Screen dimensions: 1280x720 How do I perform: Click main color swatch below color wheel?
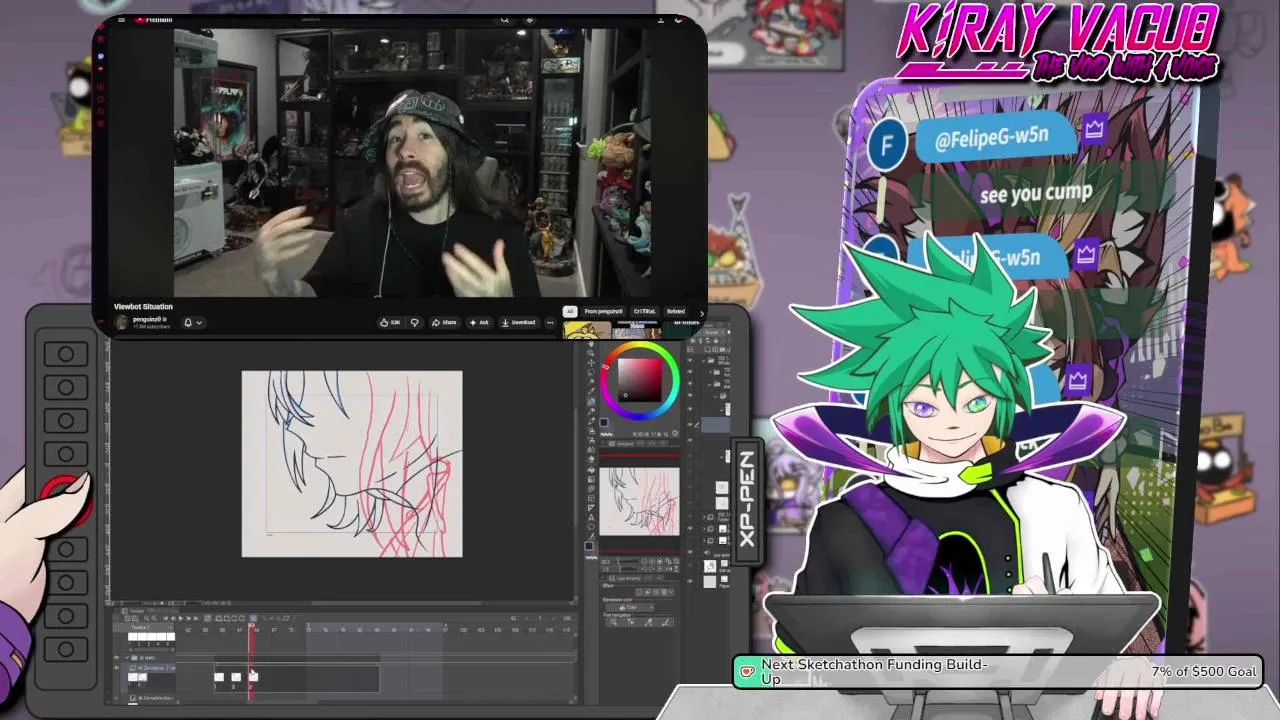(604, 422)
